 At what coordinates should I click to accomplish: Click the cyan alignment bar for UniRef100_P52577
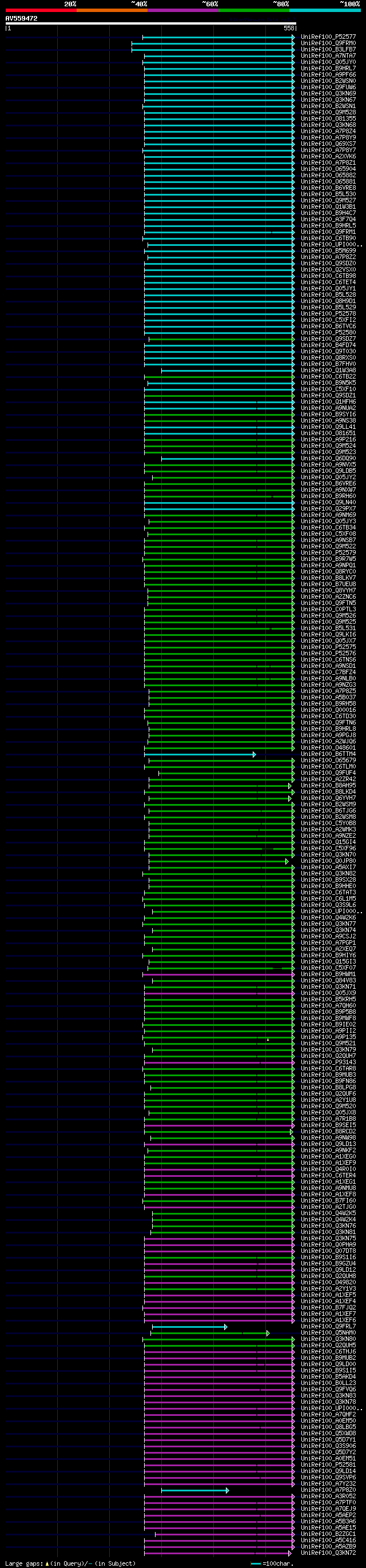coord(218,37)
